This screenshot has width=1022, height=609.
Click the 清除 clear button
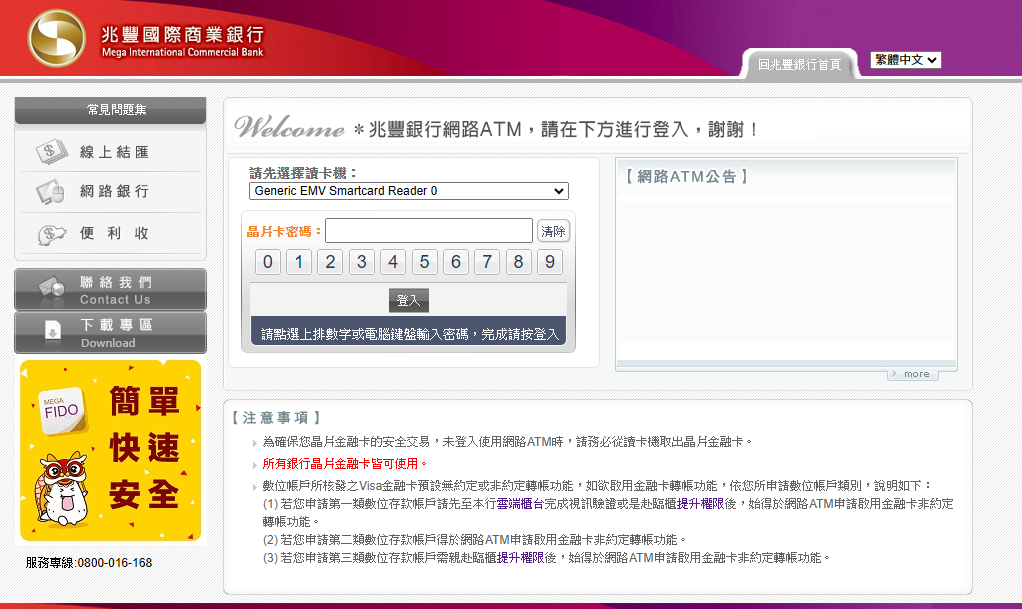[553, 231]
